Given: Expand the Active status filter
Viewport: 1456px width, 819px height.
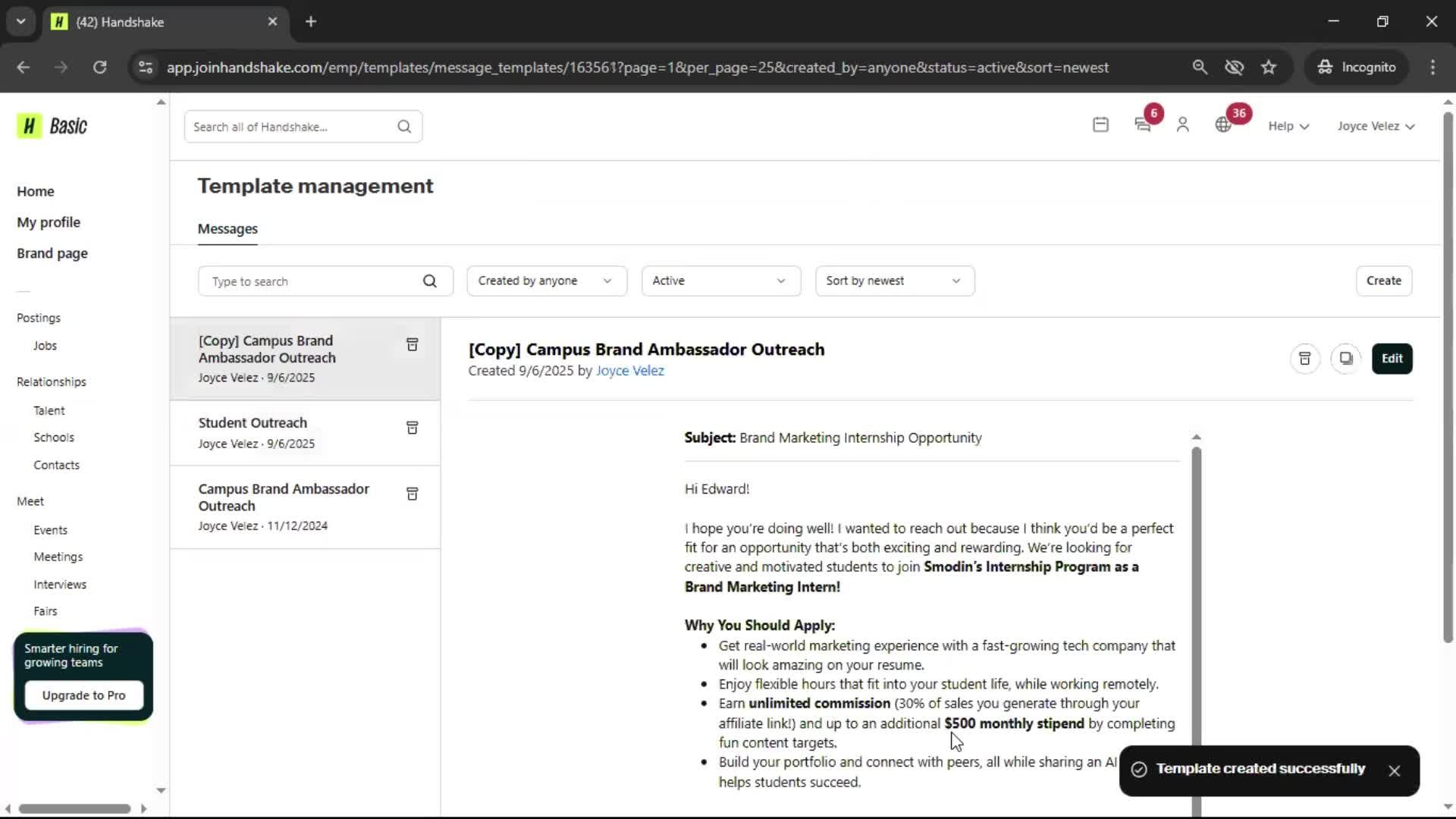Looking at the screenshot, I should pyautogui.click(x=720, y=281).
